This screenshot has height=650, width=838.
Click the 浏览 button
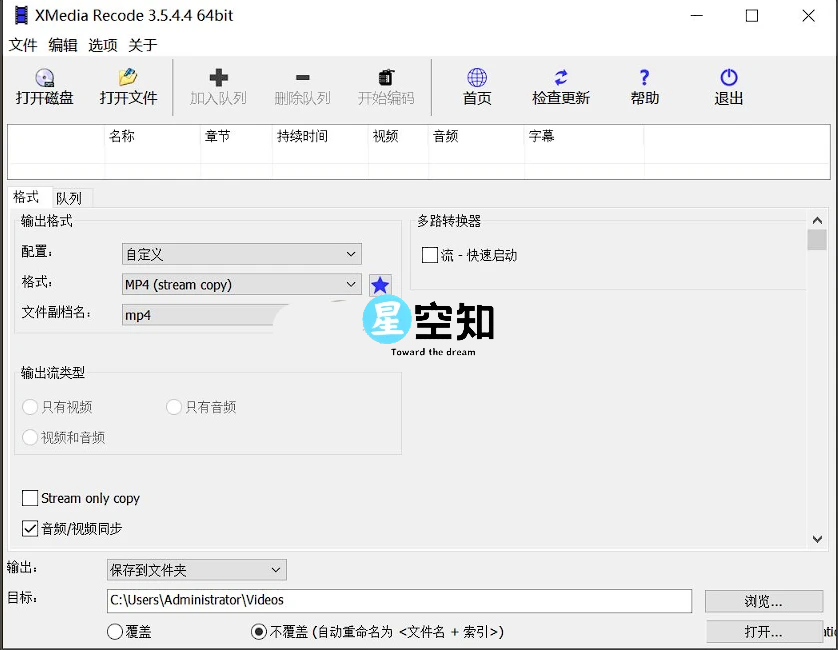point(764,600)
